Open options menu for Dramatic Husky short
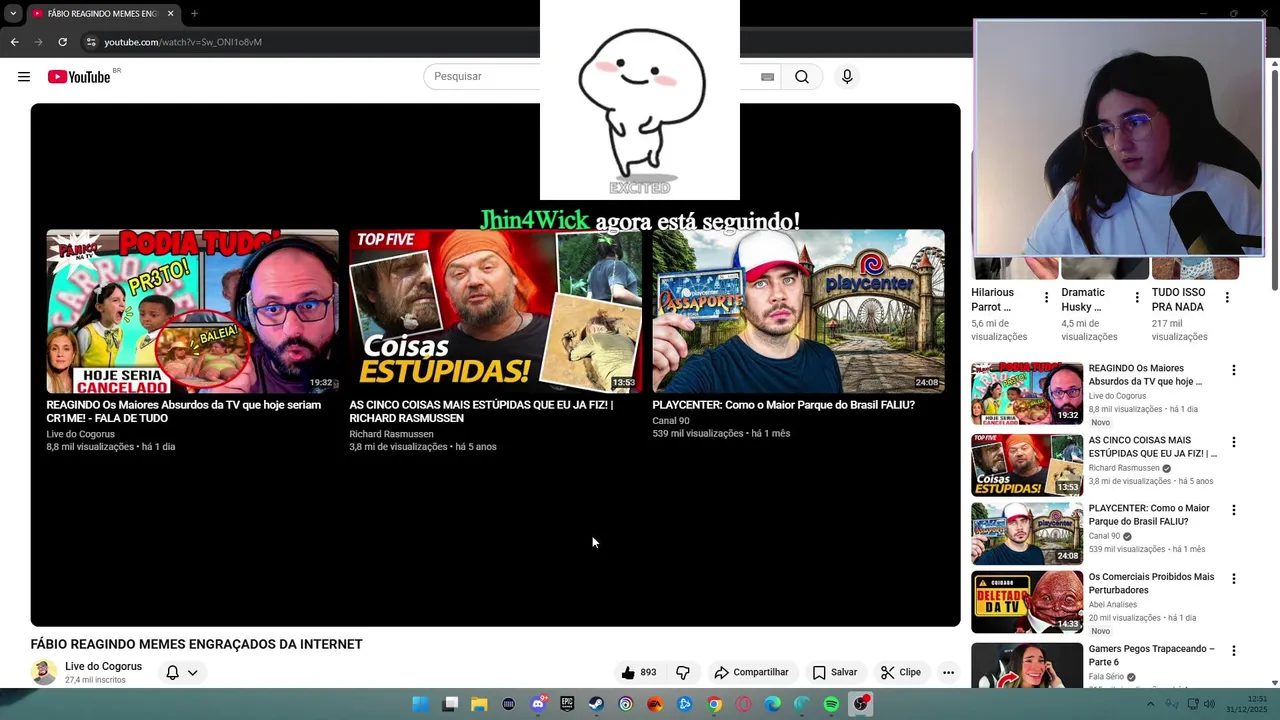 (x=1136, y=298)
